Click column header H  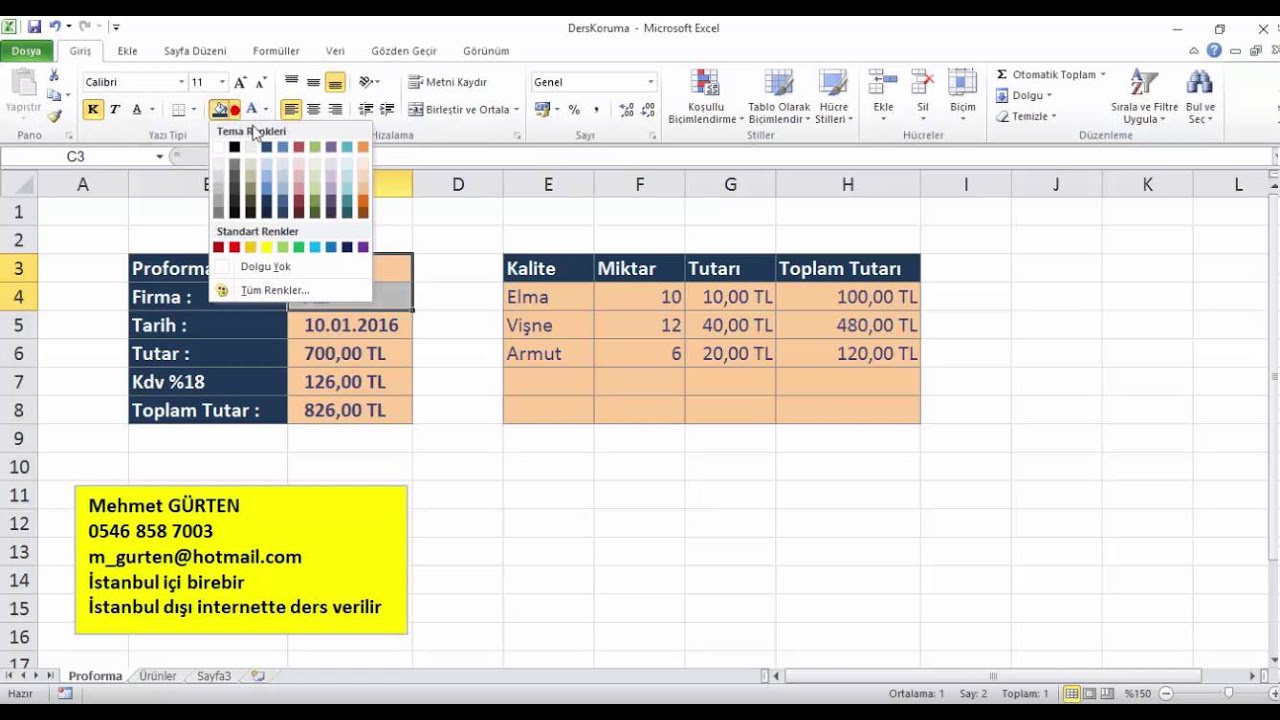tap(848, 184)
